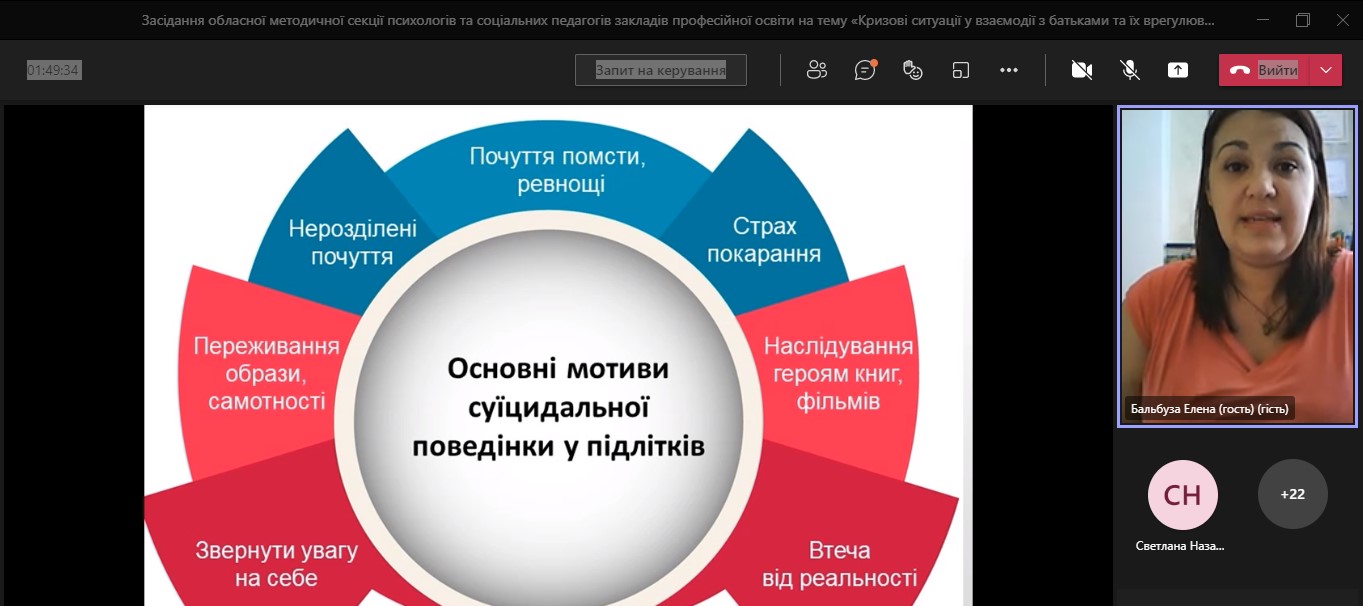Image resolution: width=1363 pixels, height=606 pixels.
Task: Click the meeting timer 01:49:34
Action: [54, 70]
